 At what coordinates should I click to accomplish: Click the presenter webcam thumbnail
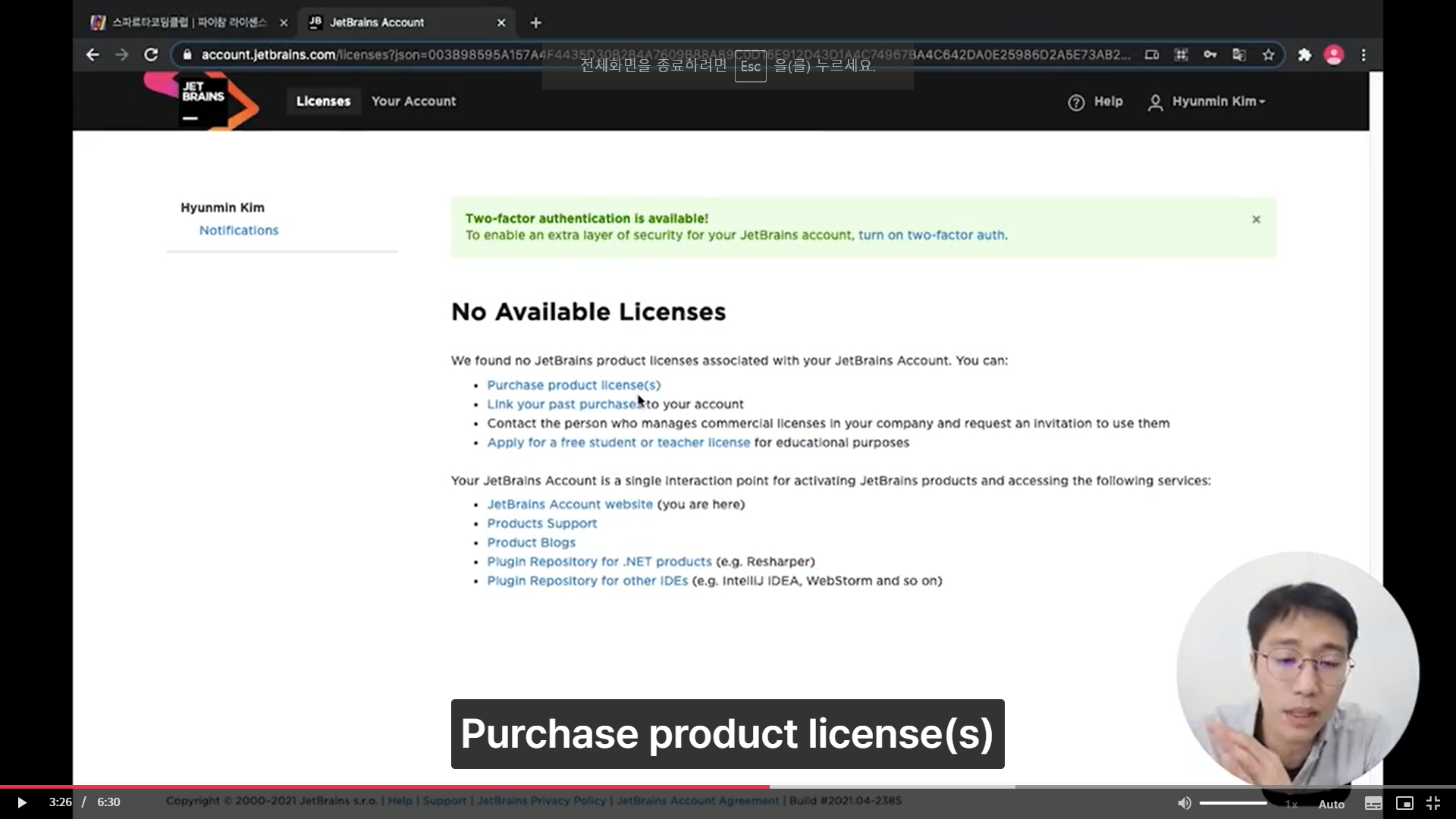pyautogui.click(x=1298, y=673)
